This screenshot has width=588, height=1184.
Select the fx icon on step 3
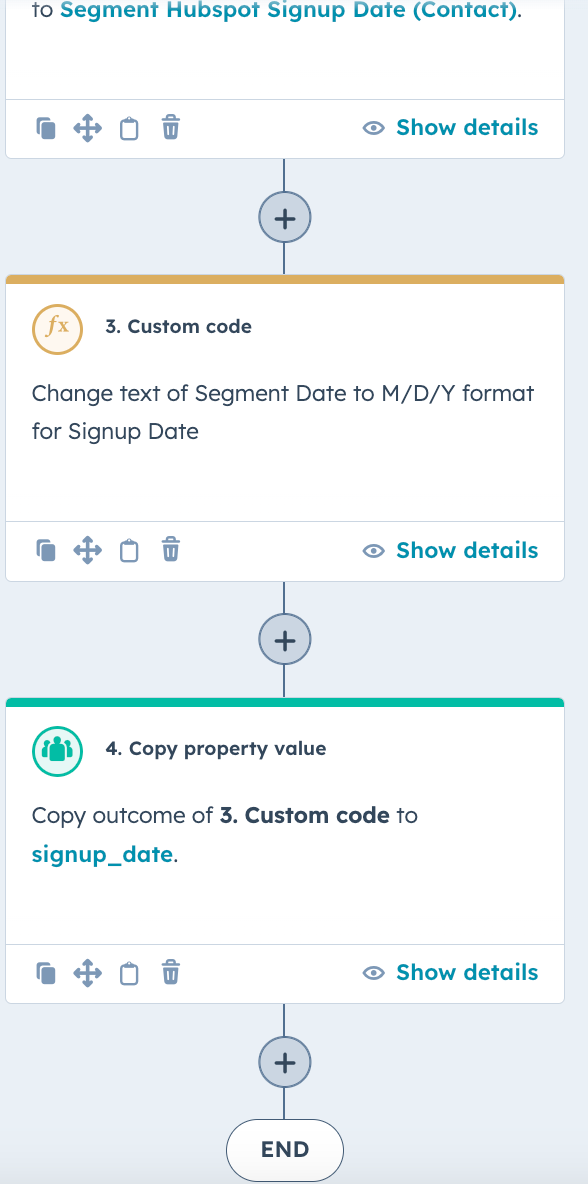58,328
